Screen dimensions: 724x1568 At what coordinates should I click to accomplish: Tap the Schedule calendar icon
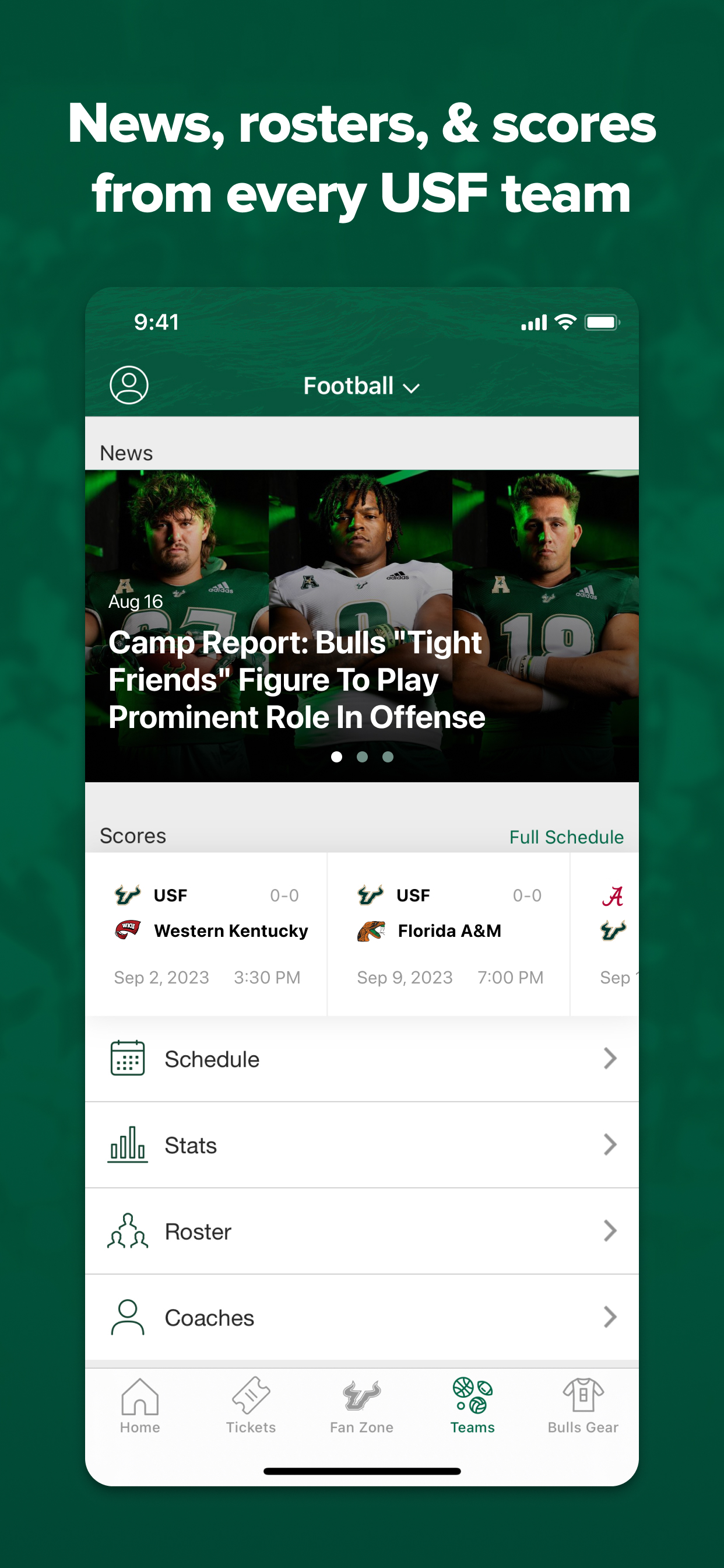pyautogui.click(x=127, y=1059)
